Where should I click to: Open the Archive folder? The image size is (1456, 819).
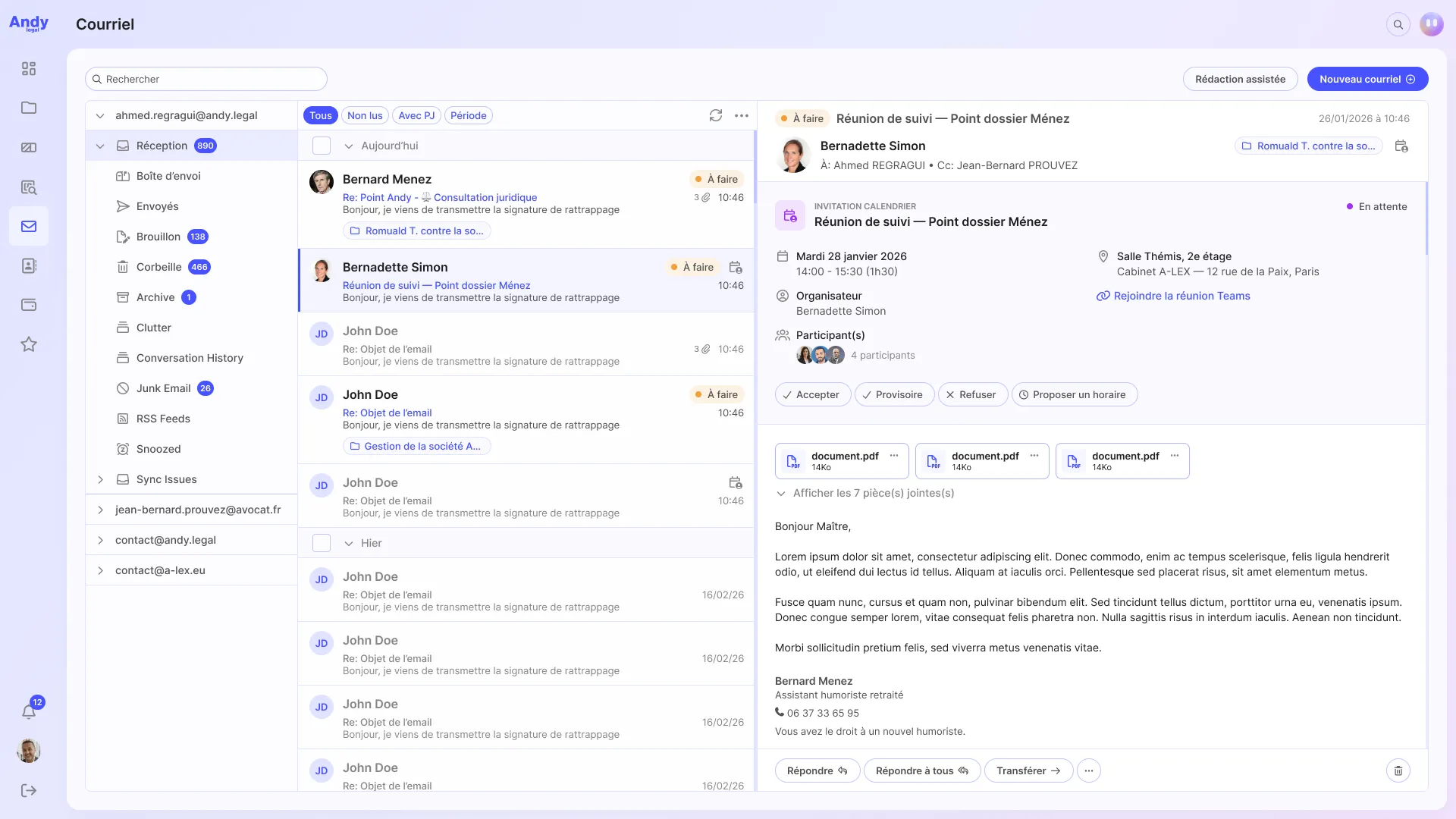click(191, 297)
